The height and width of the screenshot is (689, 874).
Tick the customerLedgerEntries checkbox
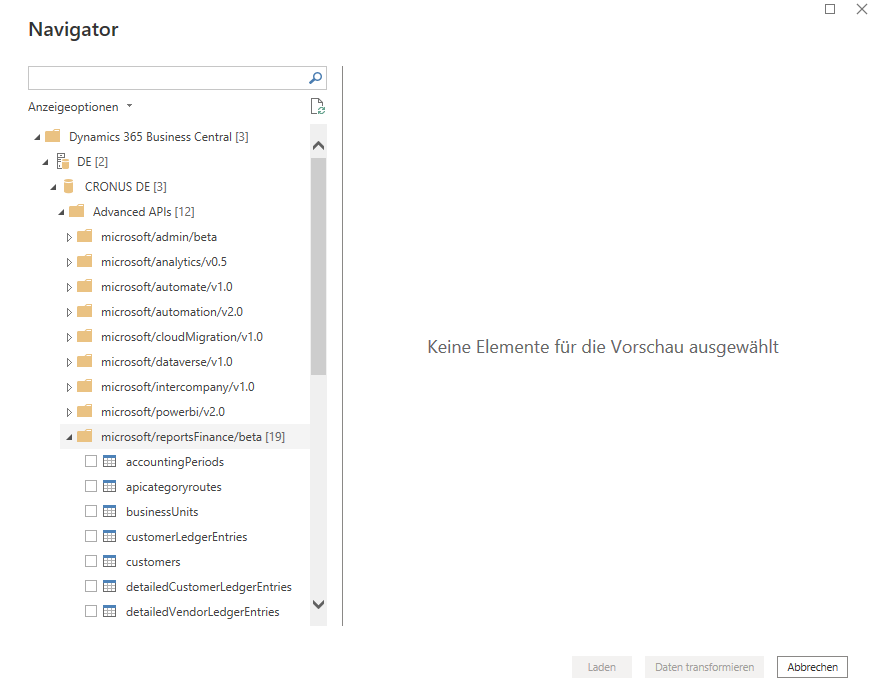91,536
